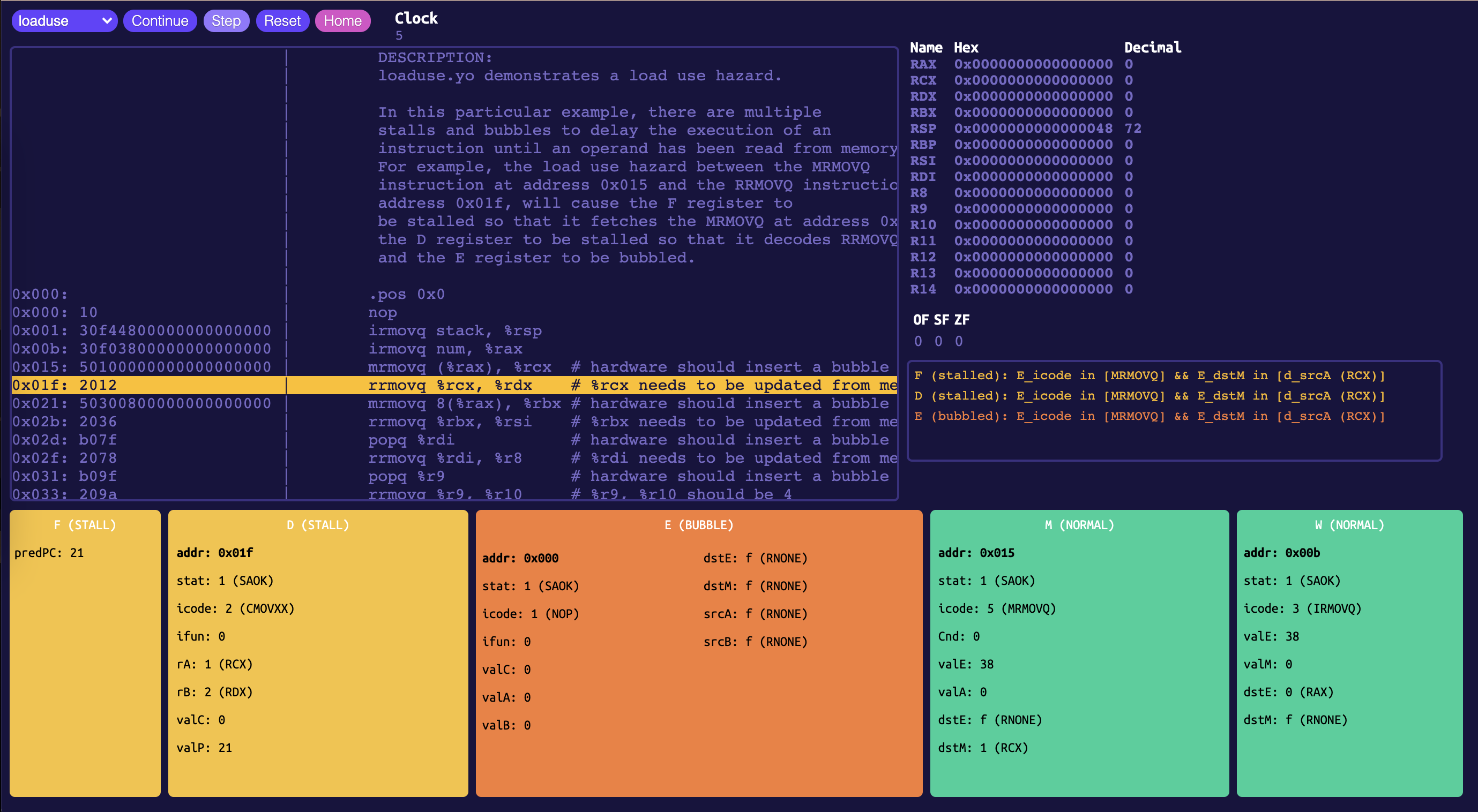Click the DESCRIPTION: heading in code panel
1478x812 pixels.
(435, 58)
